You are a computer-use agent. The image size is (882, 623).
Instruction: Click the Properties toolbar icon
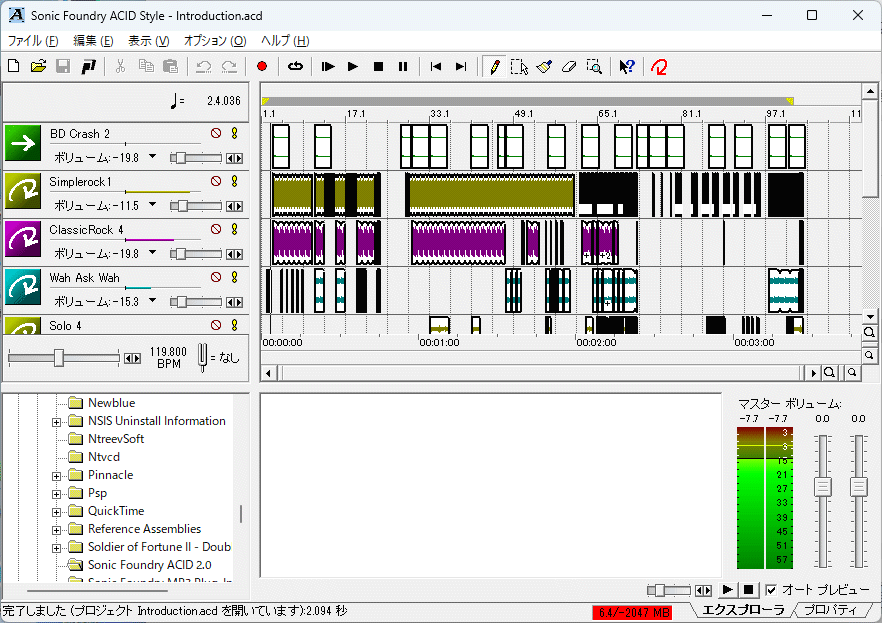coord(88,66)
